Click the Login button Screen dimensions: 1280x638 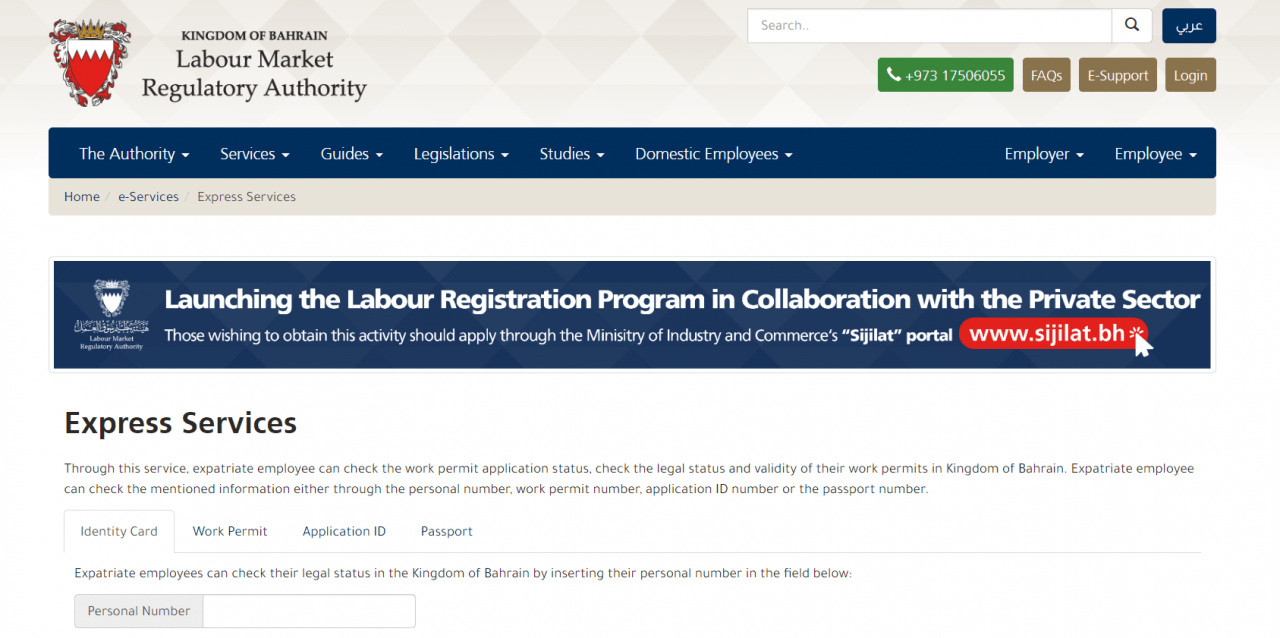click(1190, 74)
